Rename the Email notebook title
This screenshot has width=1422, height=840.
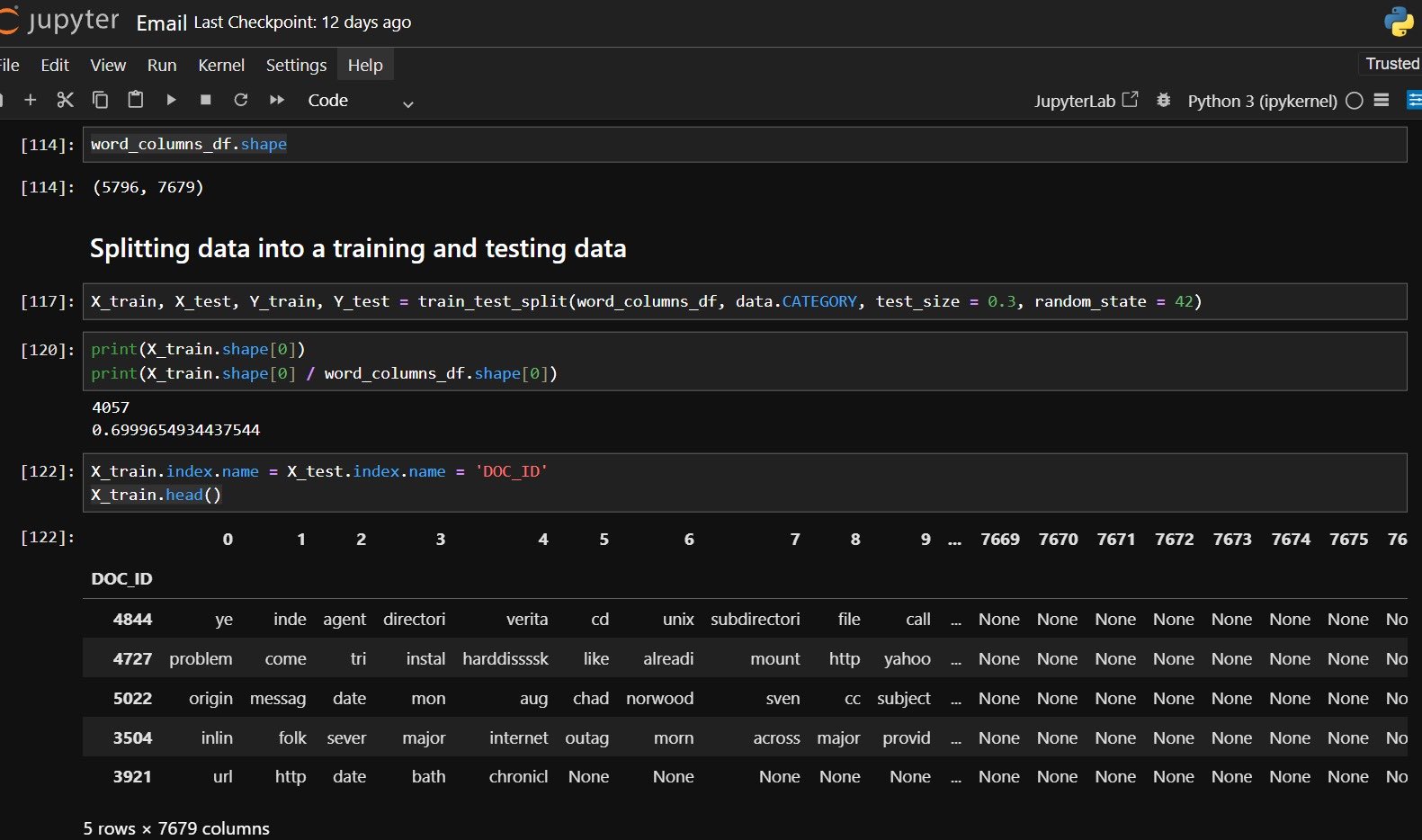pos(161,23)
